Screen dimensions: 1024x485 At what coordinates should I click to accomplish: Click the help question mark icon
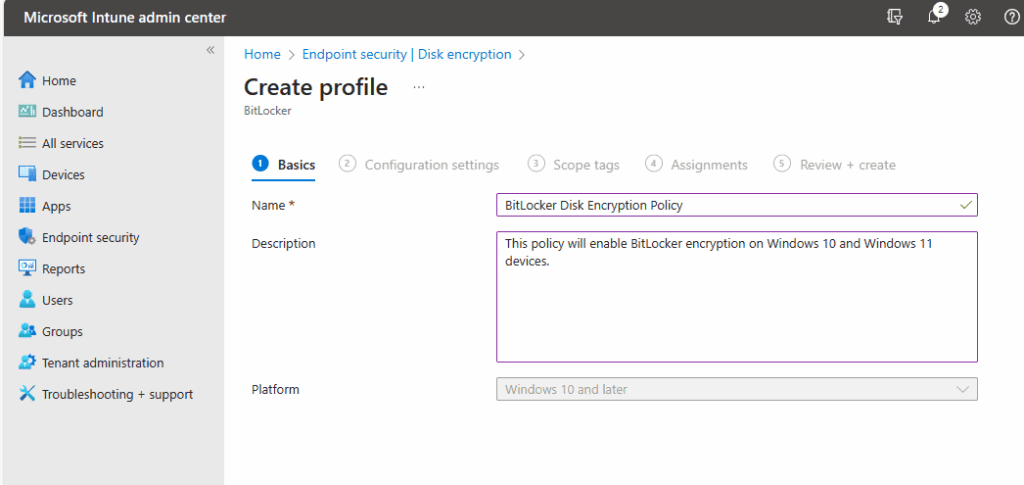(1010, 17)
